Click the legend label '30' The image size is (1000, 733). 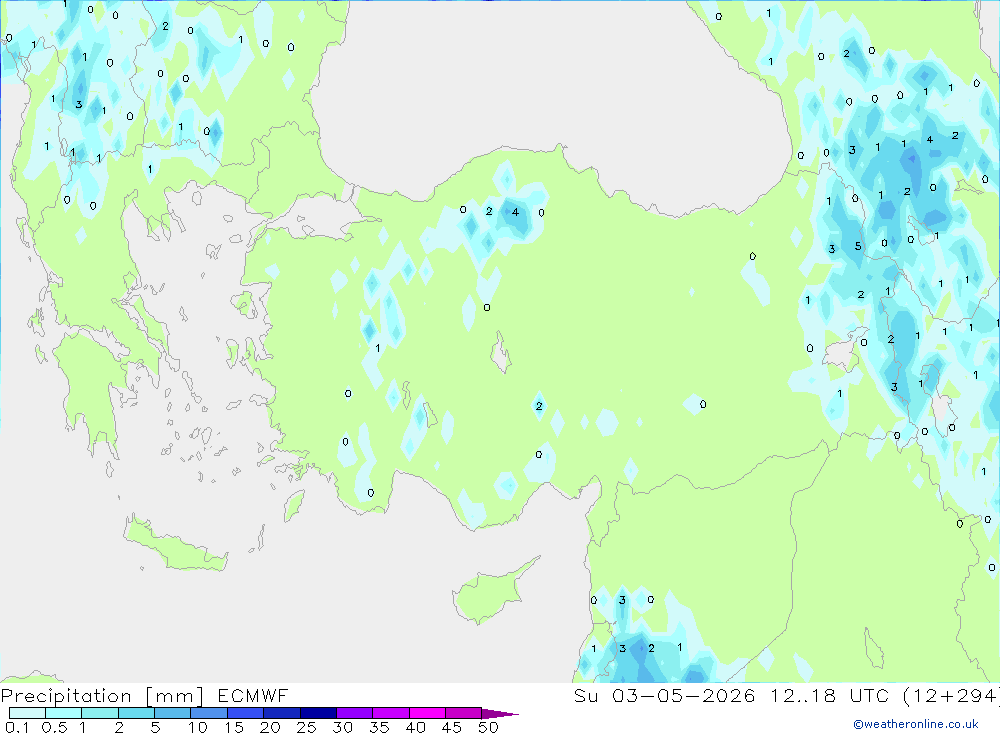[343, 727]
